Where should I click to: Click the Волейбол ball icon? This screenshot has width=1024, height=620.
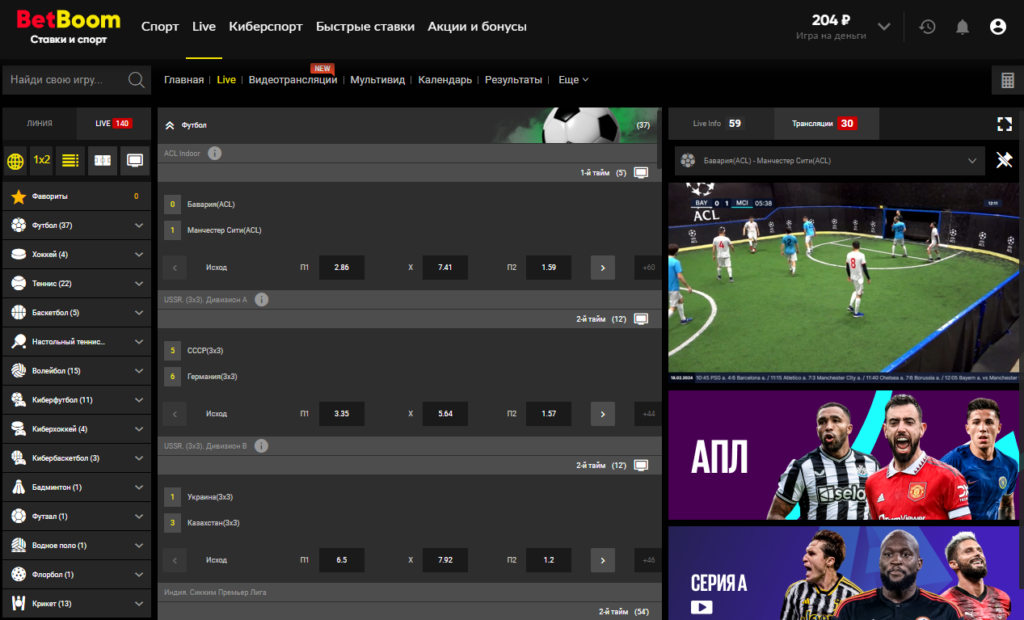pos(19,370)
